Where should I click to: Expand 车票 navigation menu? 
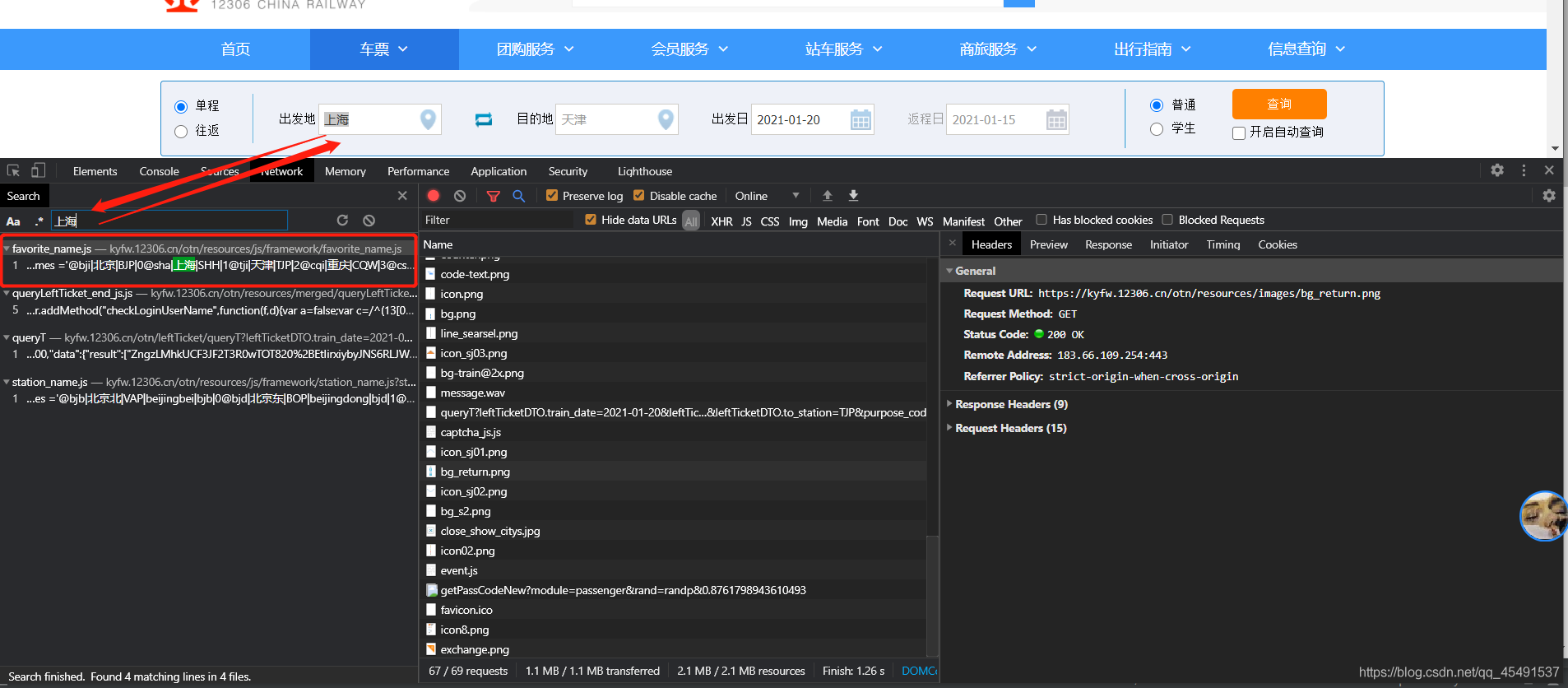384,49
